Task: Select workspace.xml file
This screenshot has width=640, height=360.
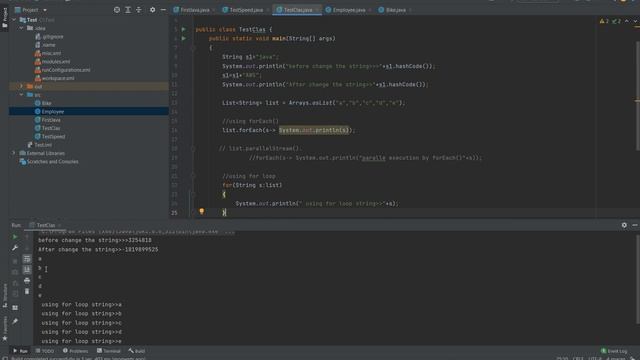Action: pos(58,78)
